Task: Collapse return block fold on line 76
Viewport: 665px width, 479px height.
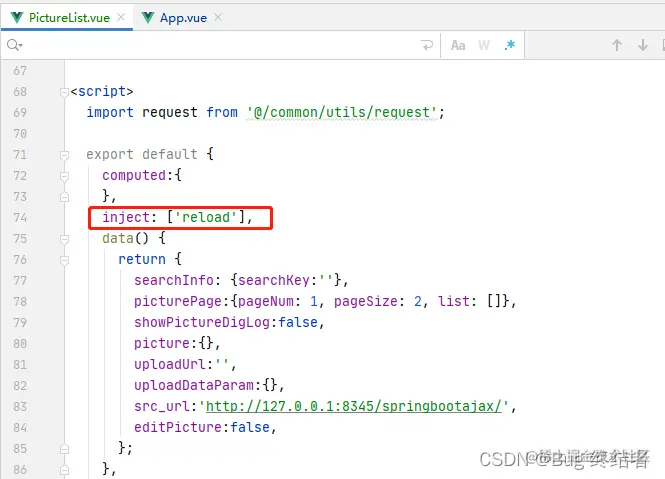Action: point(64,260)
